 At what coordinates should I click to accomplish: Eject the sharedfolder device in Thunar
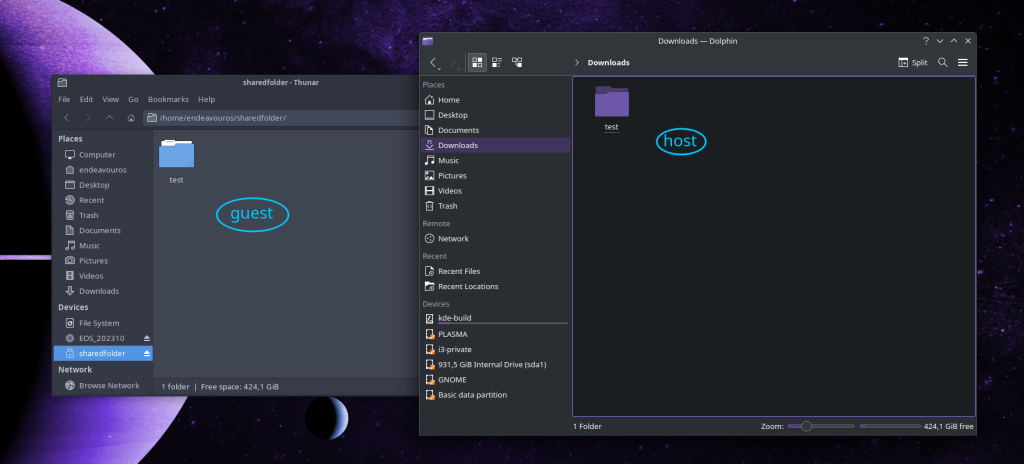coord(147,354)
